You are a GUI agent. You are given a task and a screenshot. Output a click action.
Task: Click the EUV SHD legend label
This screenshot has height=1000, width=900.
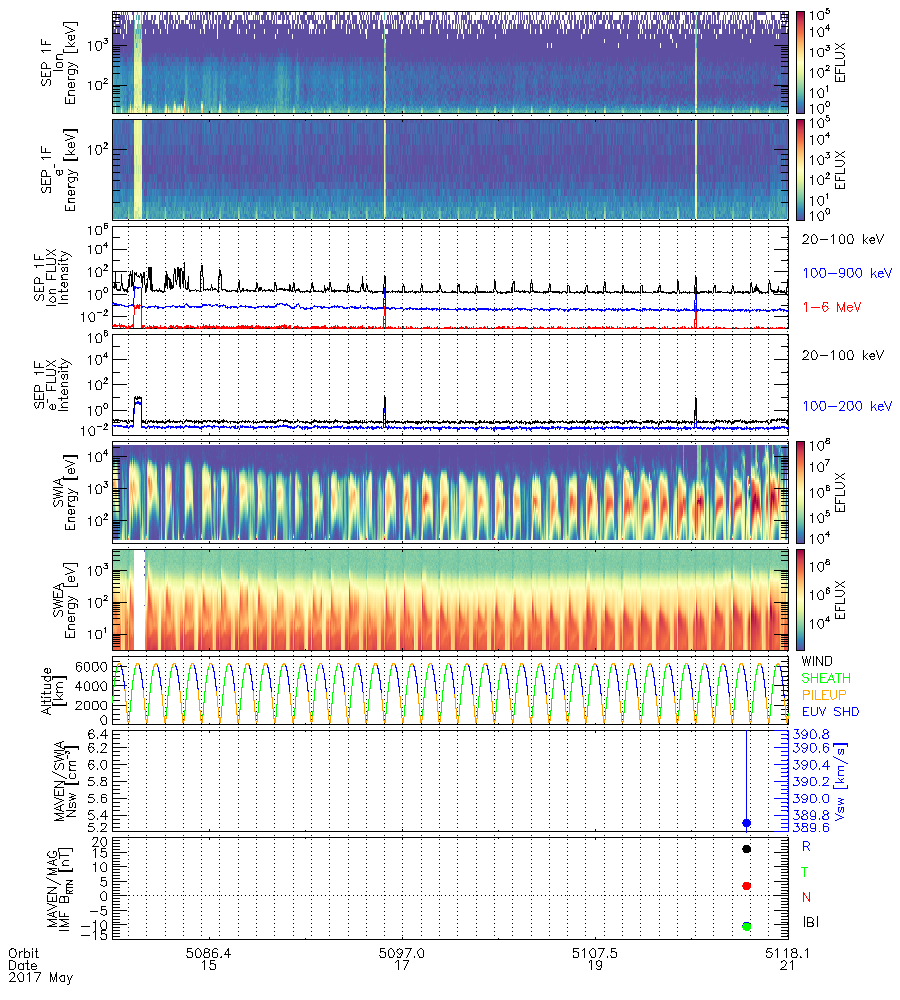[x=829, y=712]
